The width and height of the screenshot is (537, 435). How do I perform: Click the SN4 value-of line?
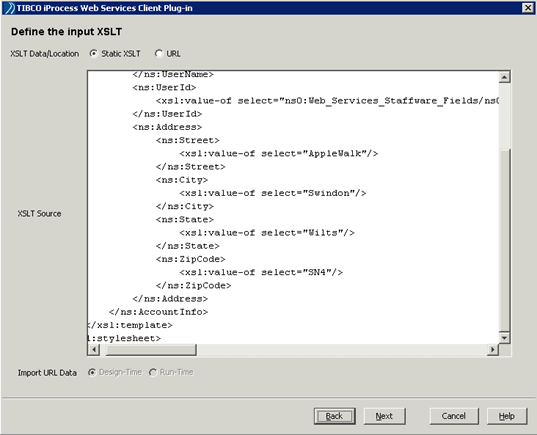(261, 272)
